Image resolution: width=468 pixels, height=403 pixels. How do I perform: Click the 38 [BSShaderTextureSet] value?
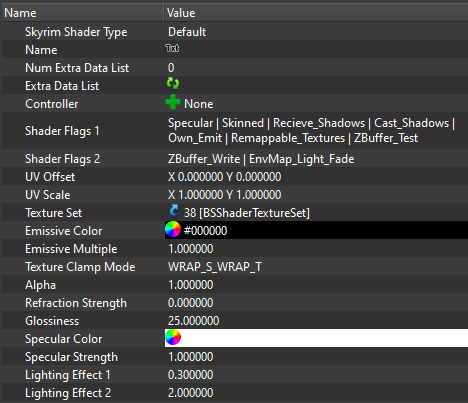coord(247,213)
